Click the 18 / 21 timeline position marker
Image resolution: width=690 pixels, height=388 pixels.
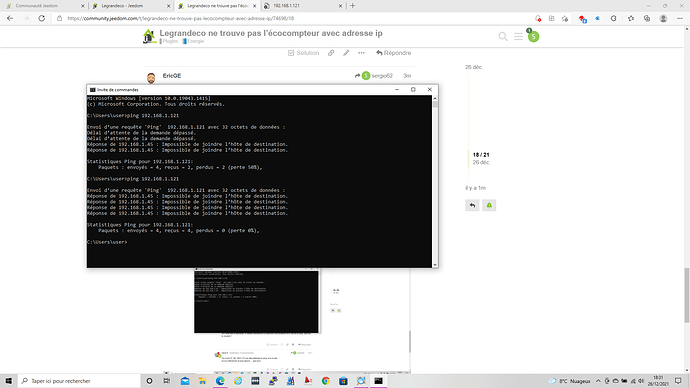click(481, 155)
